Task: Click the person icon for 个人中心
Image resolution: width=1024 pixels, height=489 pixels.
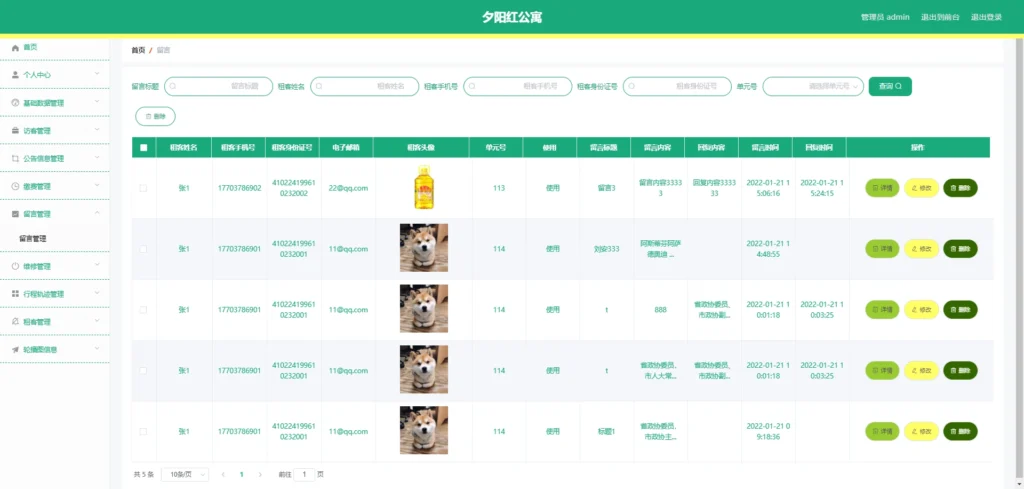Action: [15, 75]
